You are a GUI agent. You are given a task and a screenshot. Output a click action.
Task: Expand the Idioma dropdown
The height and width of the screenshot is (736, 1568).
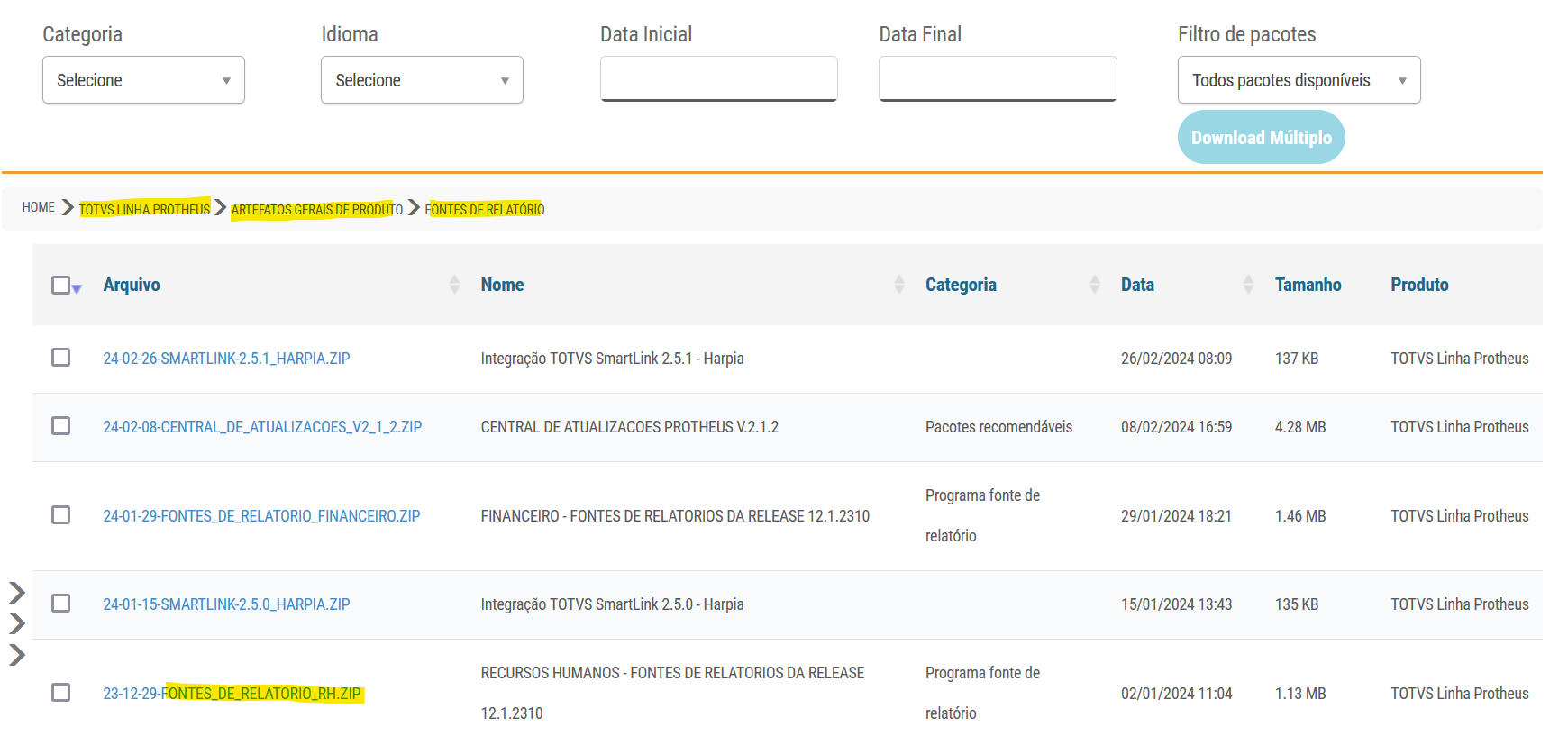pos(422,80)
